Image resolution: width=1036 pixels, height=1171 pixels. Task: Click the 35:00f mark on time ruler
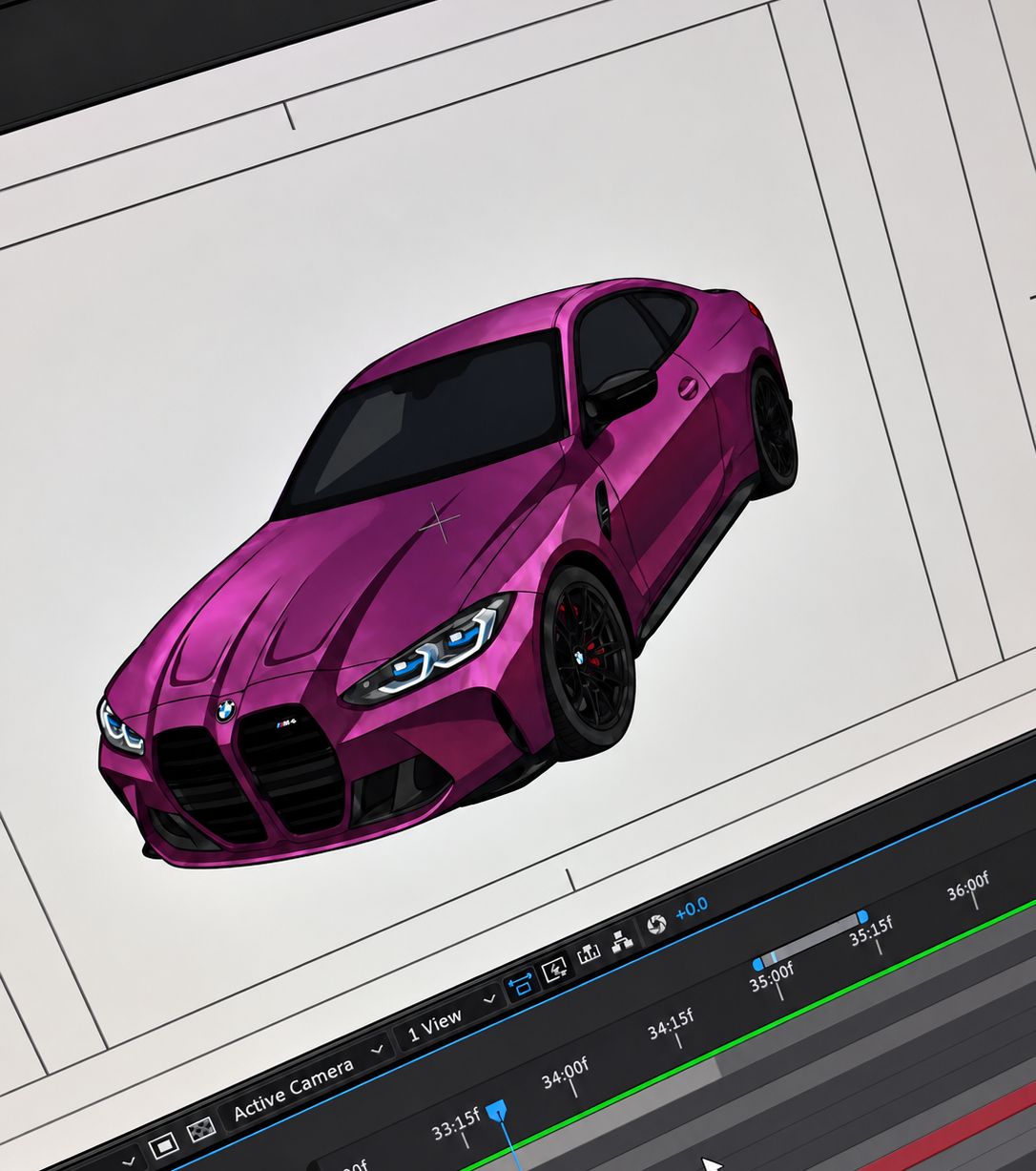(772, 978)
